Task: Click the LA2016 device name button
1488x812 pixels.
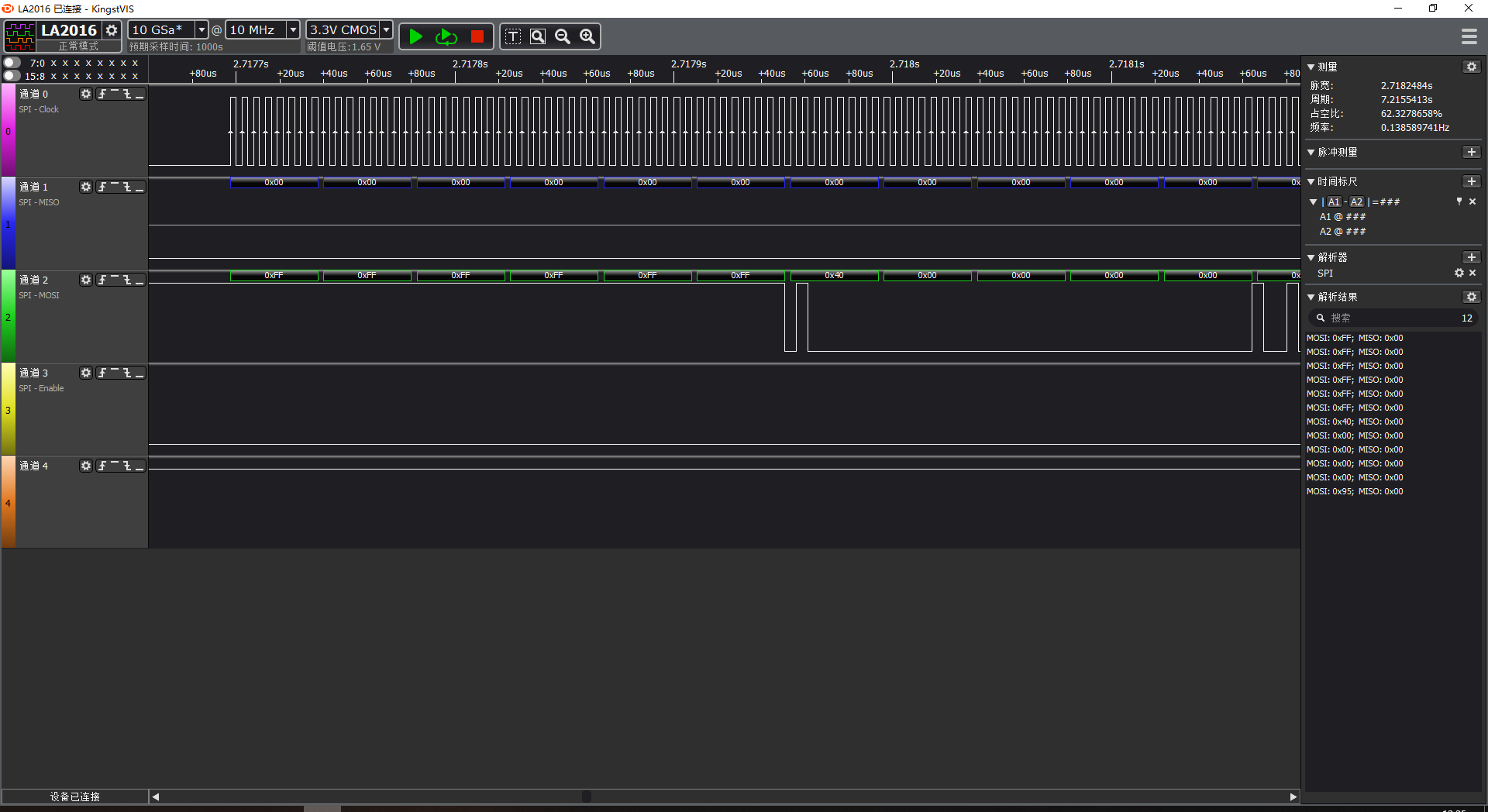Action: 69,30
